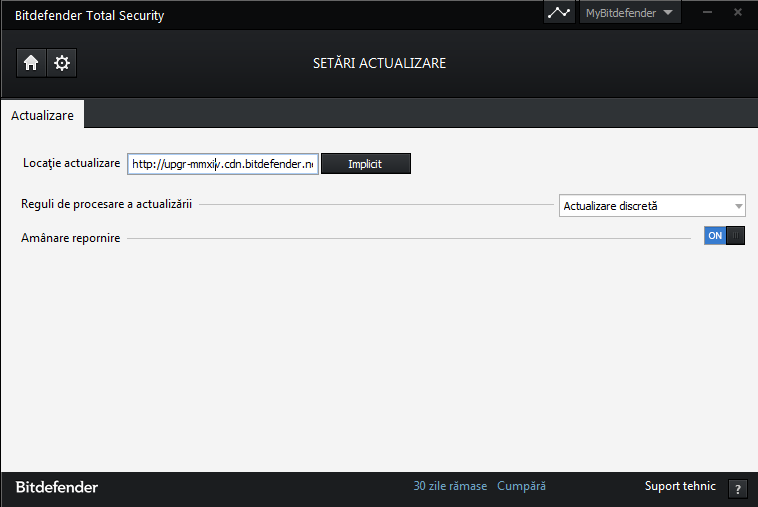Open the help question mark icon

[x=738, y=489]
